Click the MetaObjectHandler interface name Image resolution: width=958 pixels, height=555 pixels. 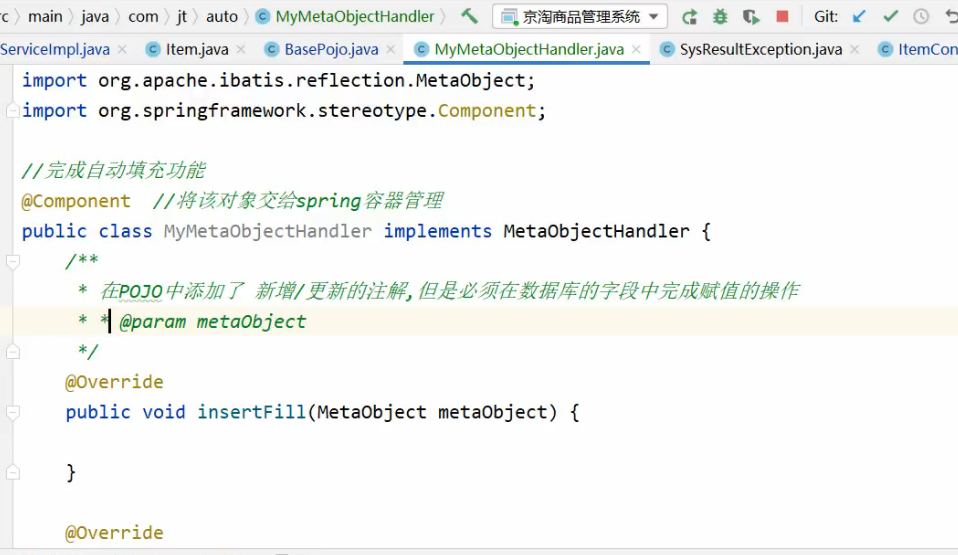tap(596, 231)
